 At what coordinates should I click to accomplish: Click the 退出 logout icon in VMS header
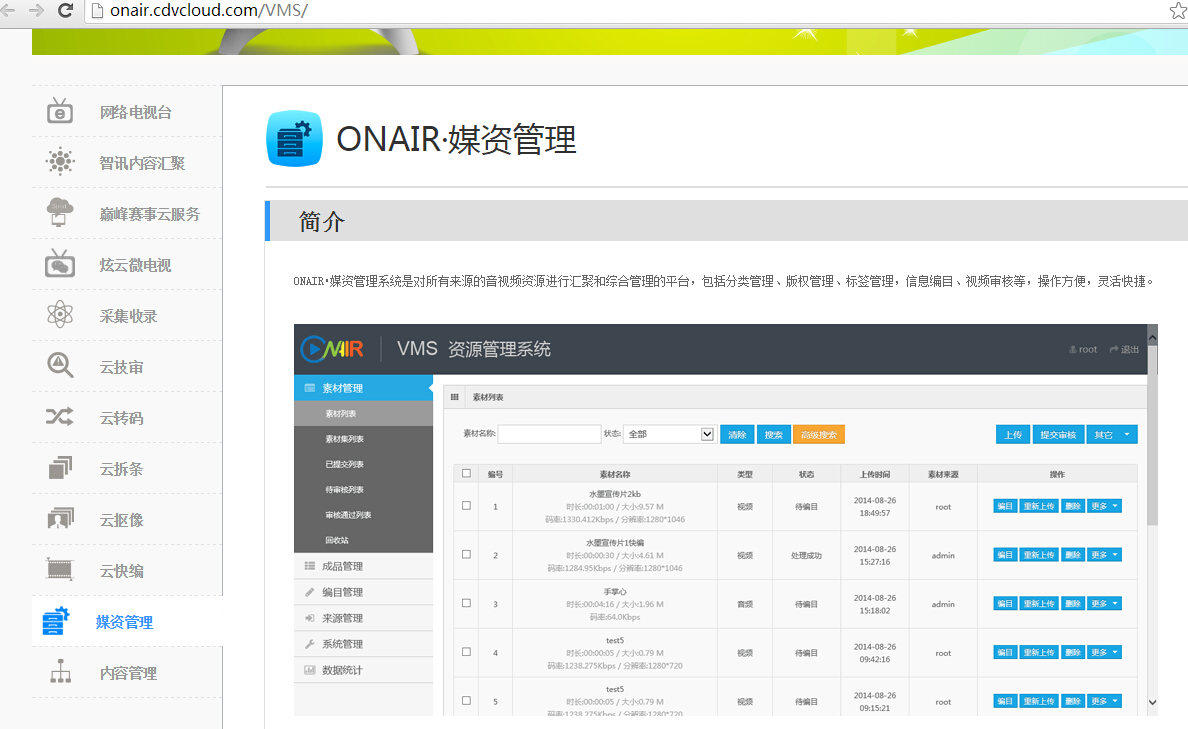(x=1114, y=349)
